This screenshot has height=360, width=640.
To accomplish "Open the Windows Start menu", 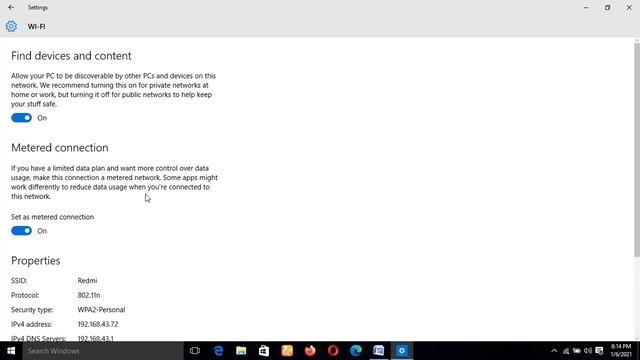I will (x=11, y=351).
